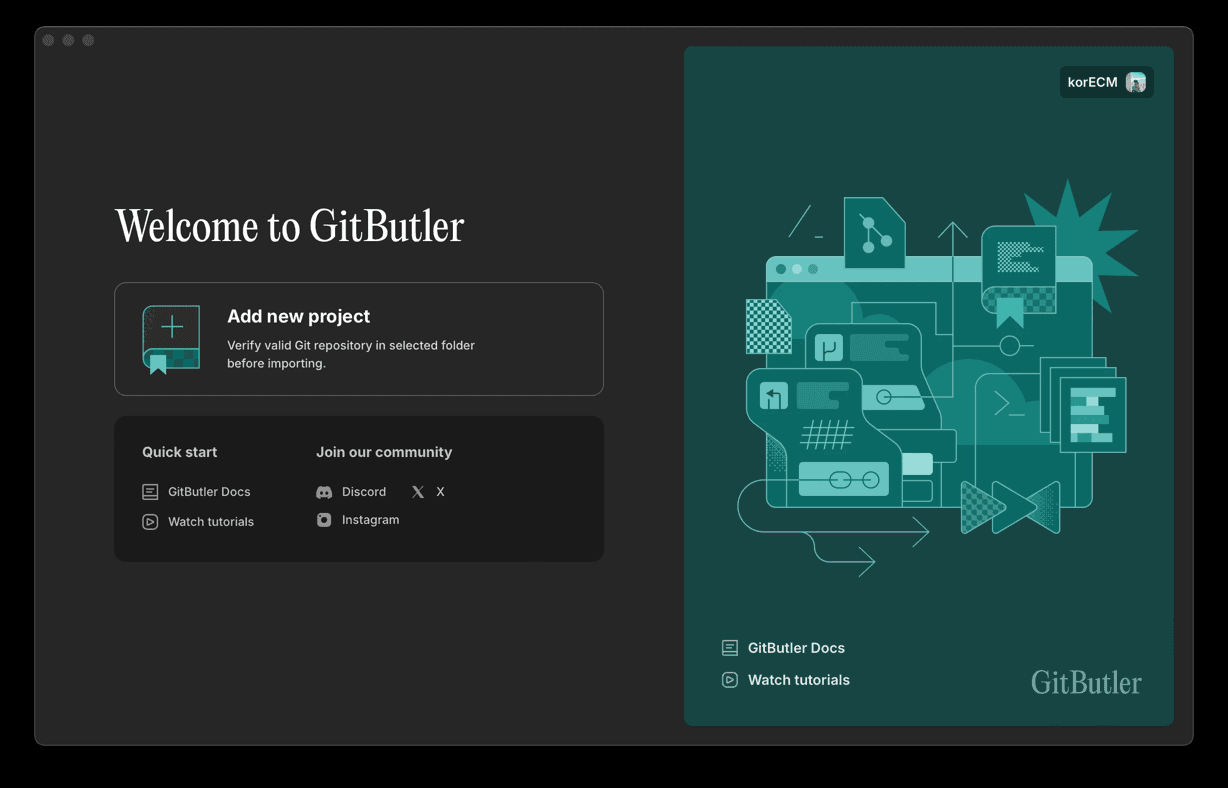Click the Welcome to GitButler heading

[290, 226]
